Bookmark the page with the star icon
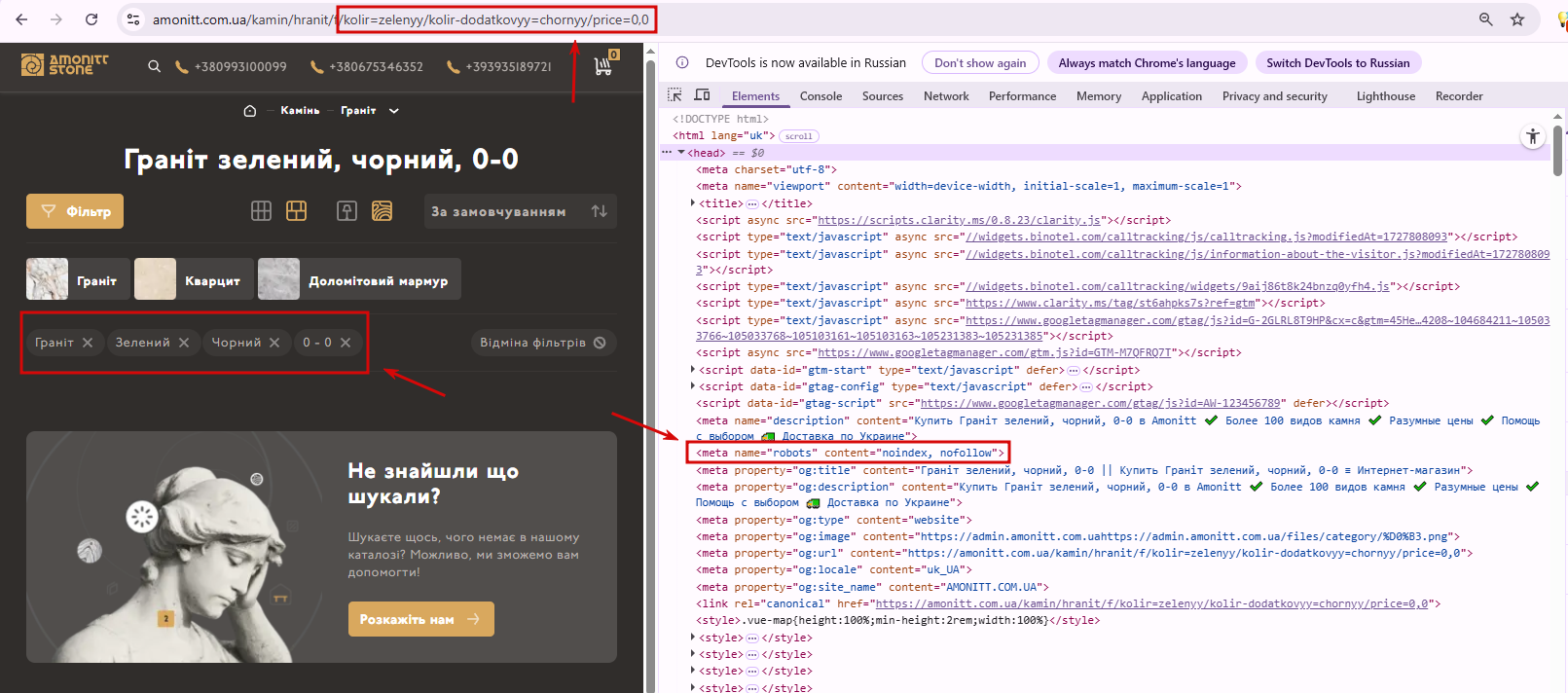The height and width of the screenshot is (693, 1568). click(1517, 19)
